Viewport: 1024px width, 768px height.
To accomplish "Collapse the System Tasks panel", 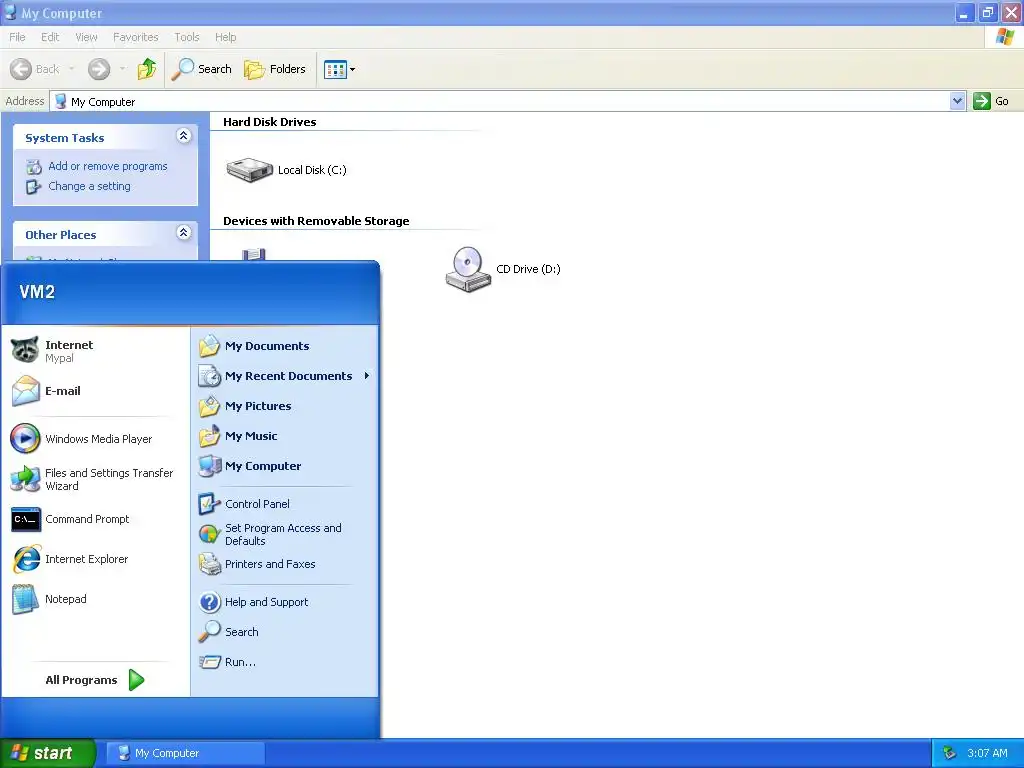I will point(184,136).
